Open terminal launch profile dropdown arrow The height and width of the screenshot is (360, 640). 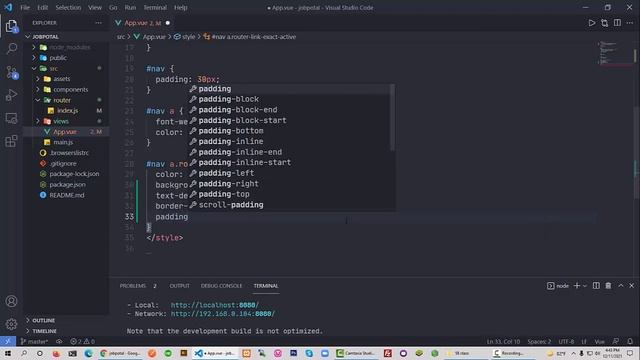pyautogui.click(x=585, y=286)
